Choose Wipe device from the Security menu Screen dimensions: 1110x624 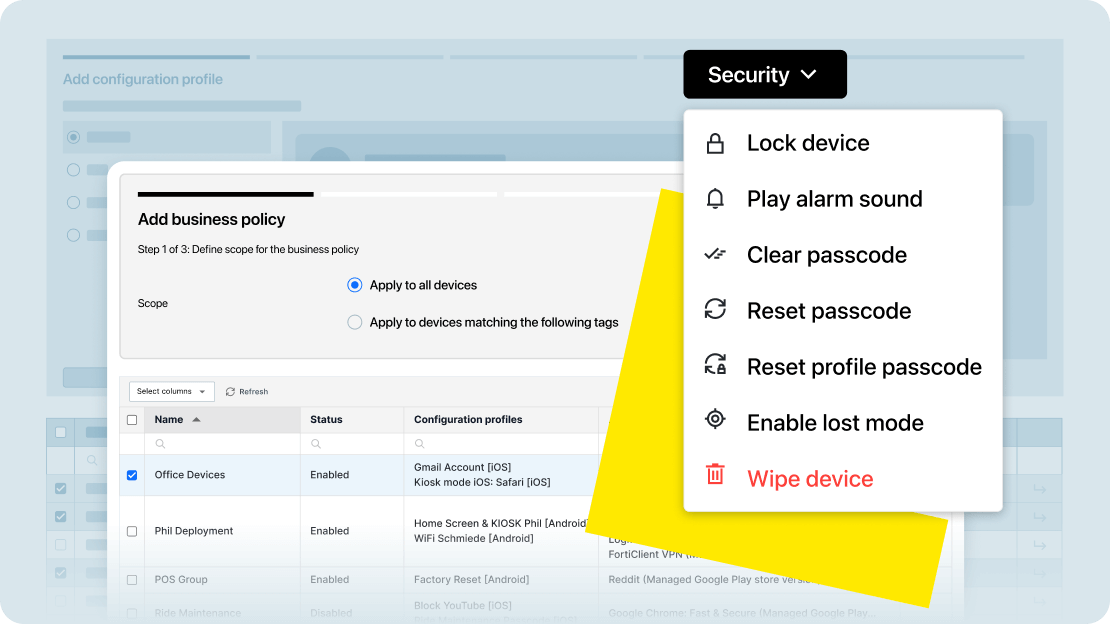tap(810, 479)
